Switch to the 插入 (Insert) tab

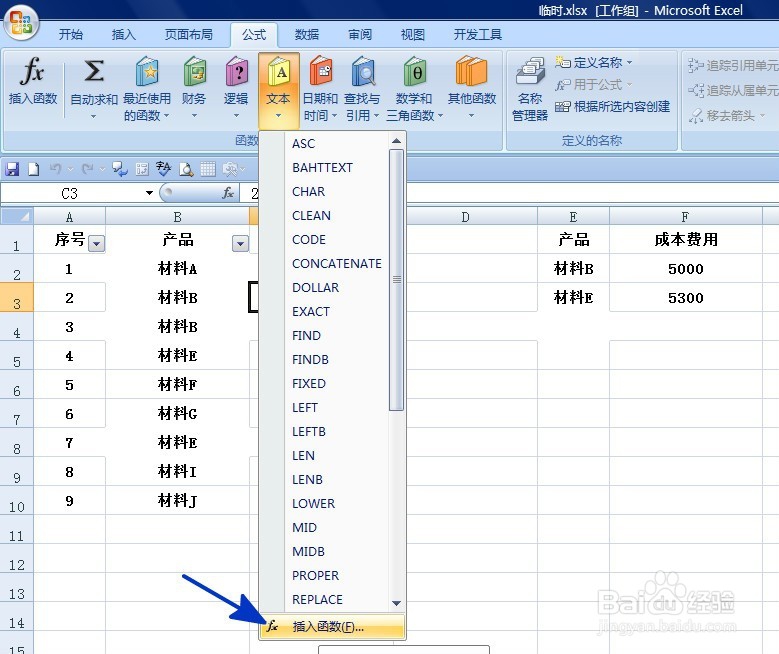point(123,34)
